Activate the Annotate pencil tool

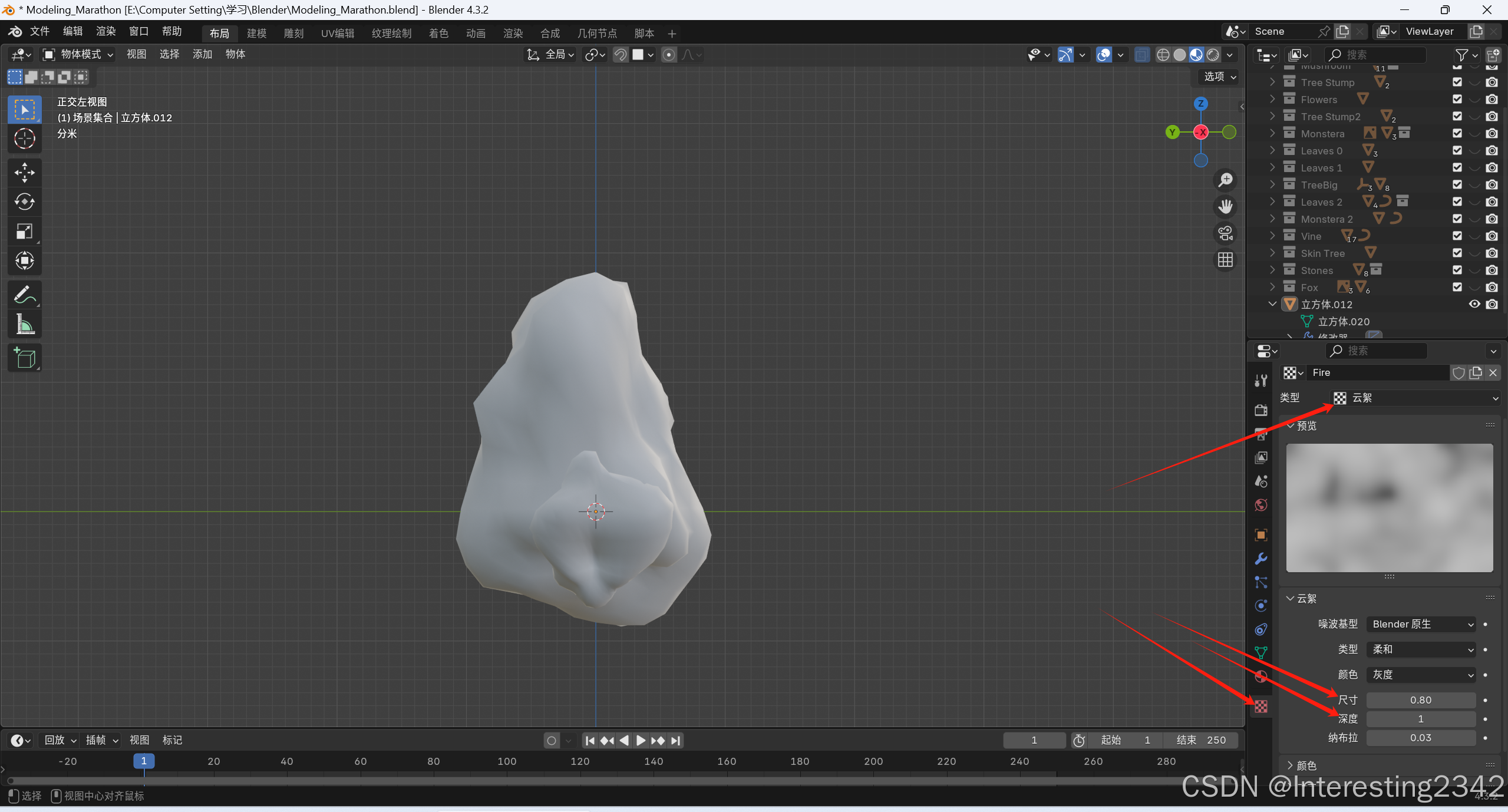[24, 295]
